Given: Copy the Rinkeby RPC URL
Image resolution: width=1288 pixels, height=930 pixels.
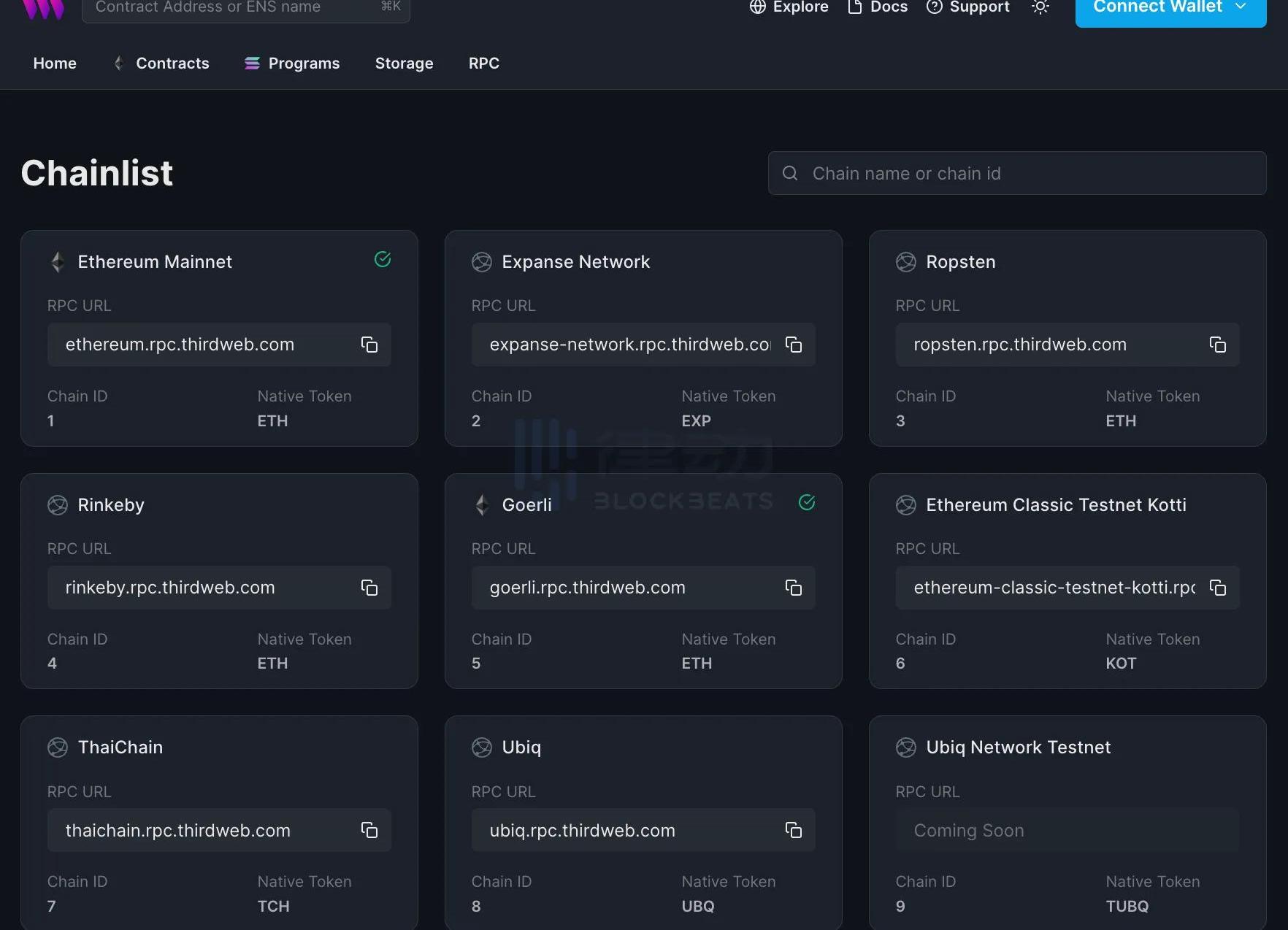Looking at the screenshot, I should 369,588.
